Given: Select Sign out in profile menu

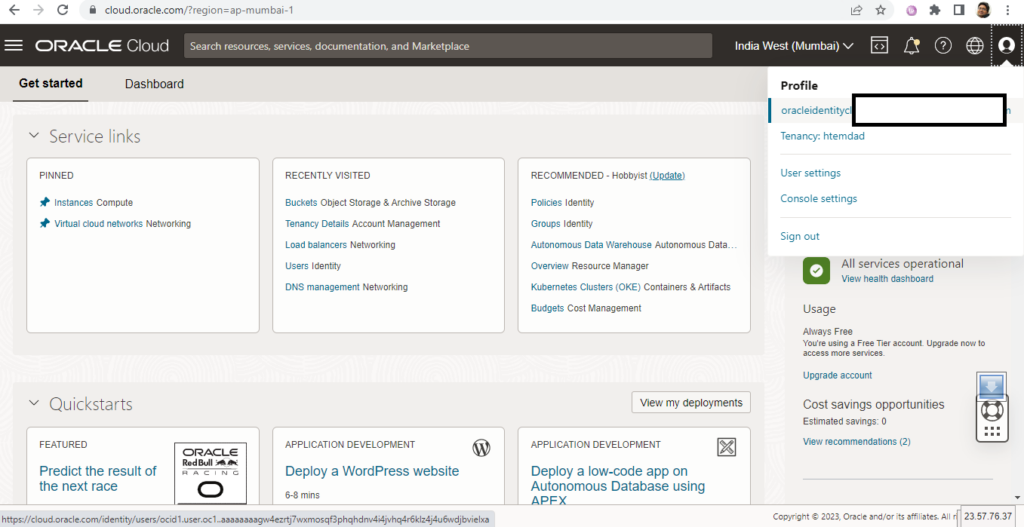Looking at the screenshot, I should pyautogui.click(x=800, y=236).
